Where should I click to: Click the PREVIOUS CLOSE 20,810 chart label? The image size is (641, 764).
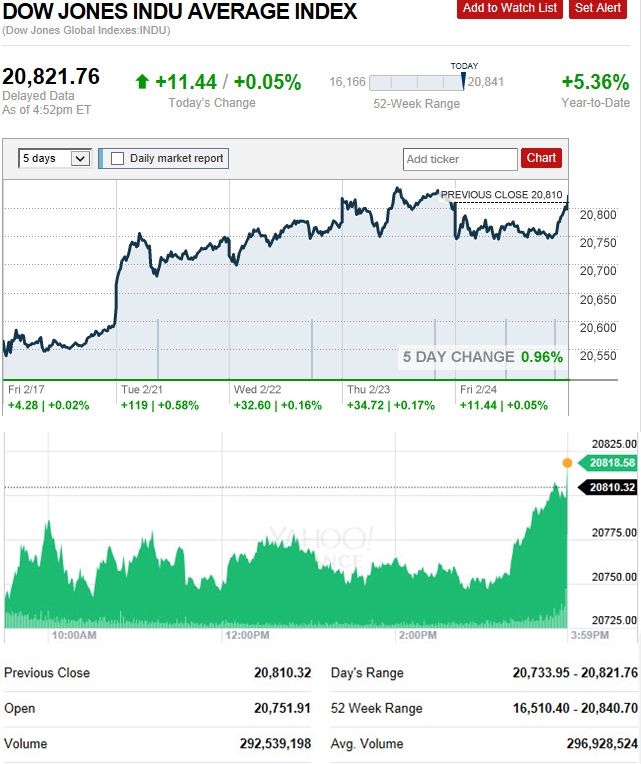click(x=501, y=195)
